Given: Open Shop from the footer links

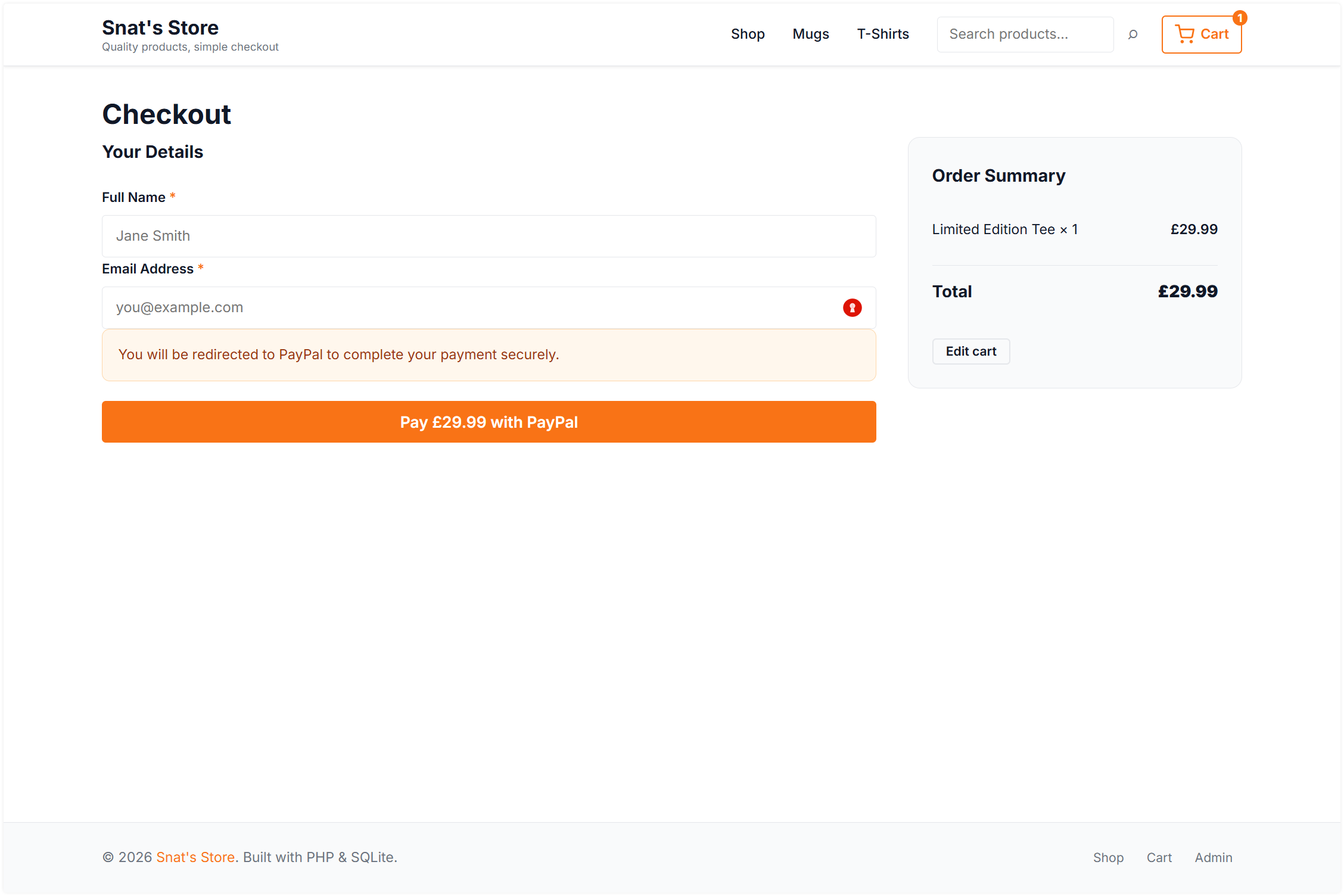Looking at the screenshot, I should pyautogui.click(x=1109, y=857).
